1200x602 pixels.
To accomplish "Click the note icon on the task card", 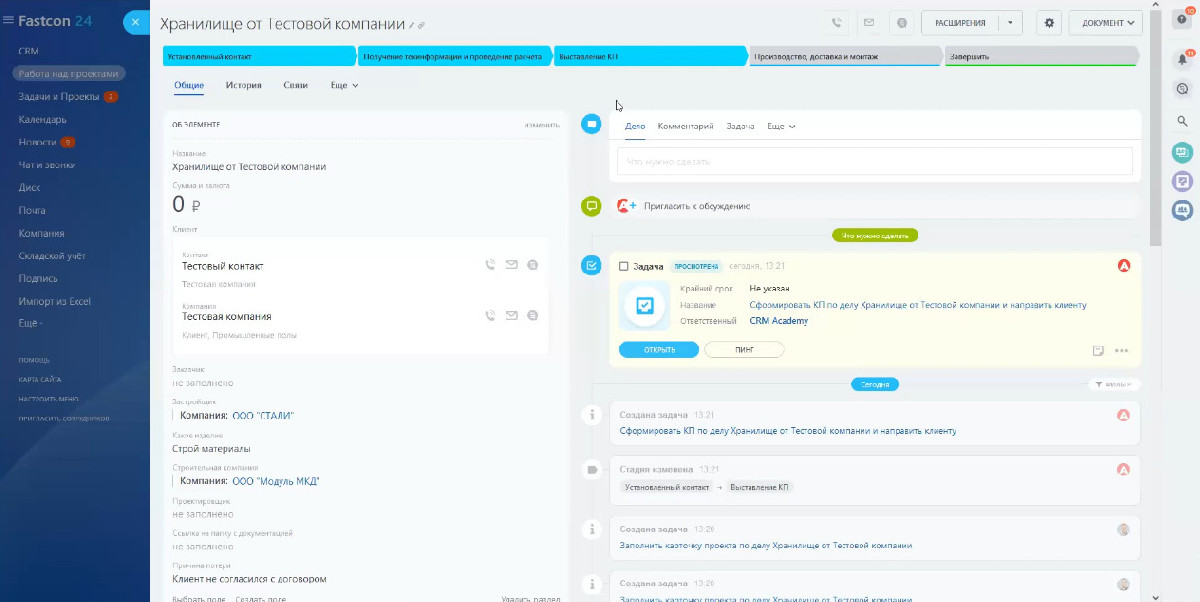I will pos(1098,351).
